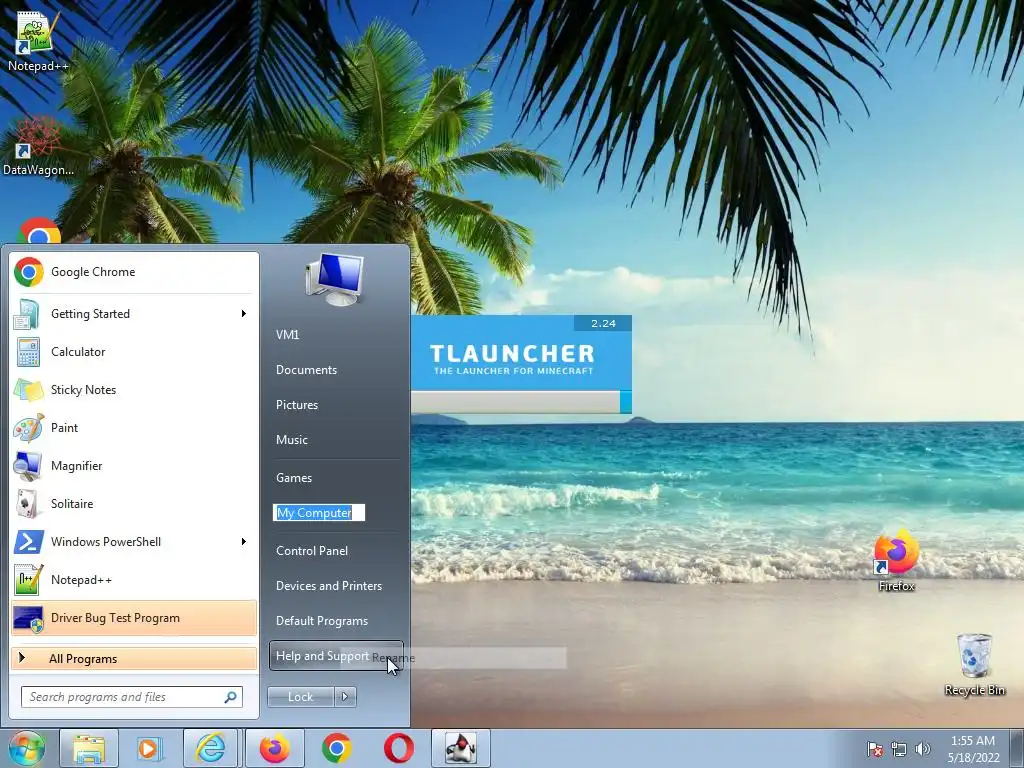1024x768 pixels.
Task: Click the Windows Start orb
Action: pyautogui.click(x=26, y=748)
